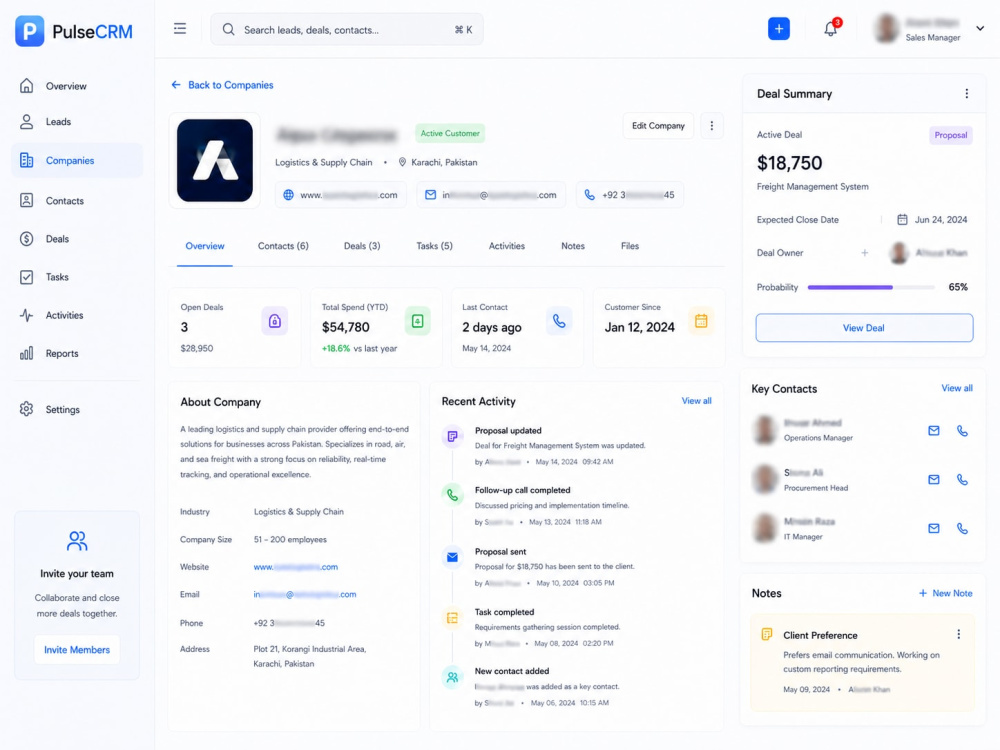Click the View Deal button
This screenshot has width=1000, height=750.
[x=864, y=328]
